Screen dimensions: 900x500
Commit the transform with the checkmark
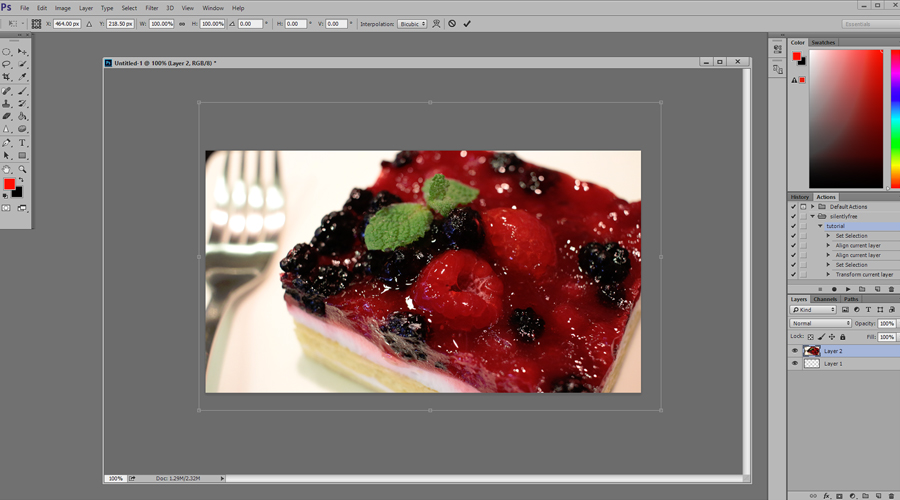(467, 23)
